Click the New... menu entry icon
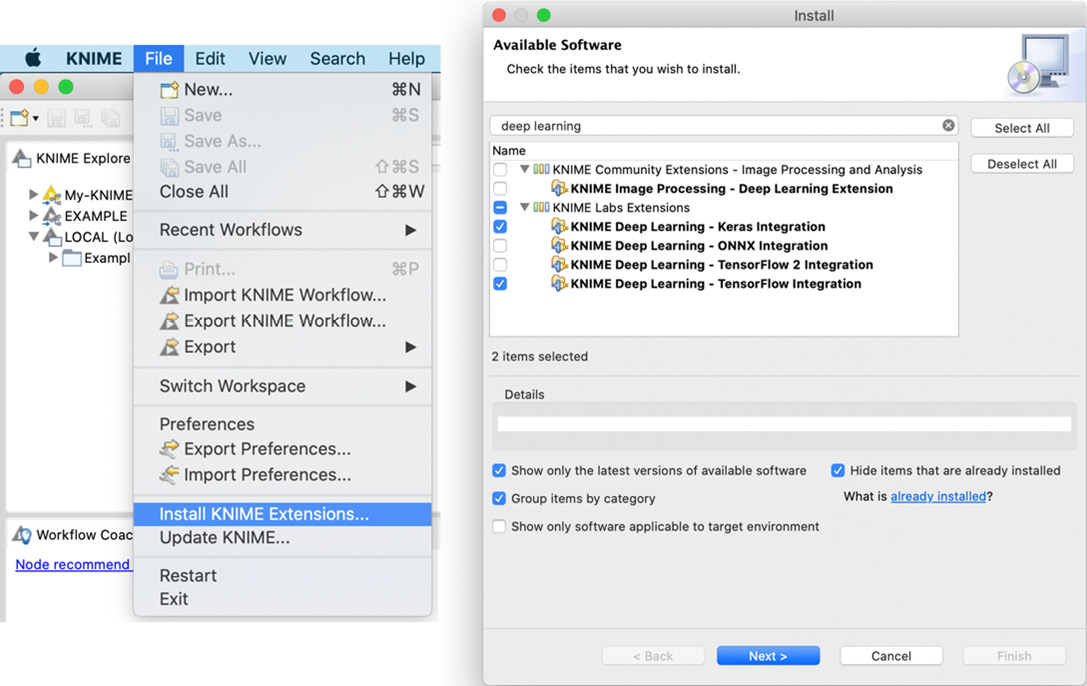This screenshot has height=686, width=1087. [169, 90]
